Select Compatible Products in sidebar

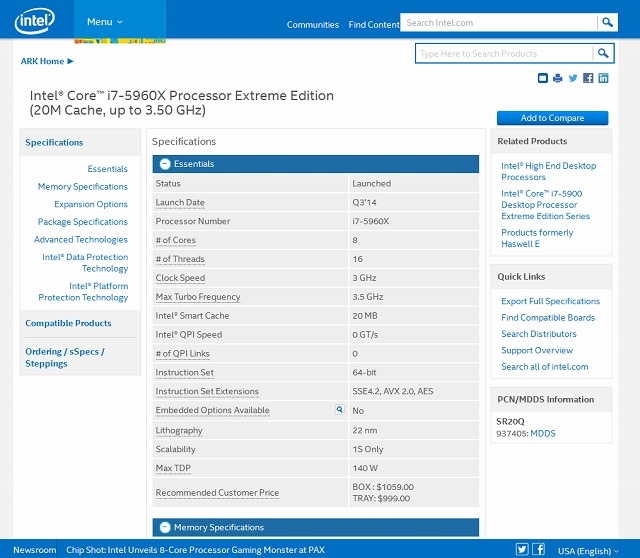(x=68, y=323)
